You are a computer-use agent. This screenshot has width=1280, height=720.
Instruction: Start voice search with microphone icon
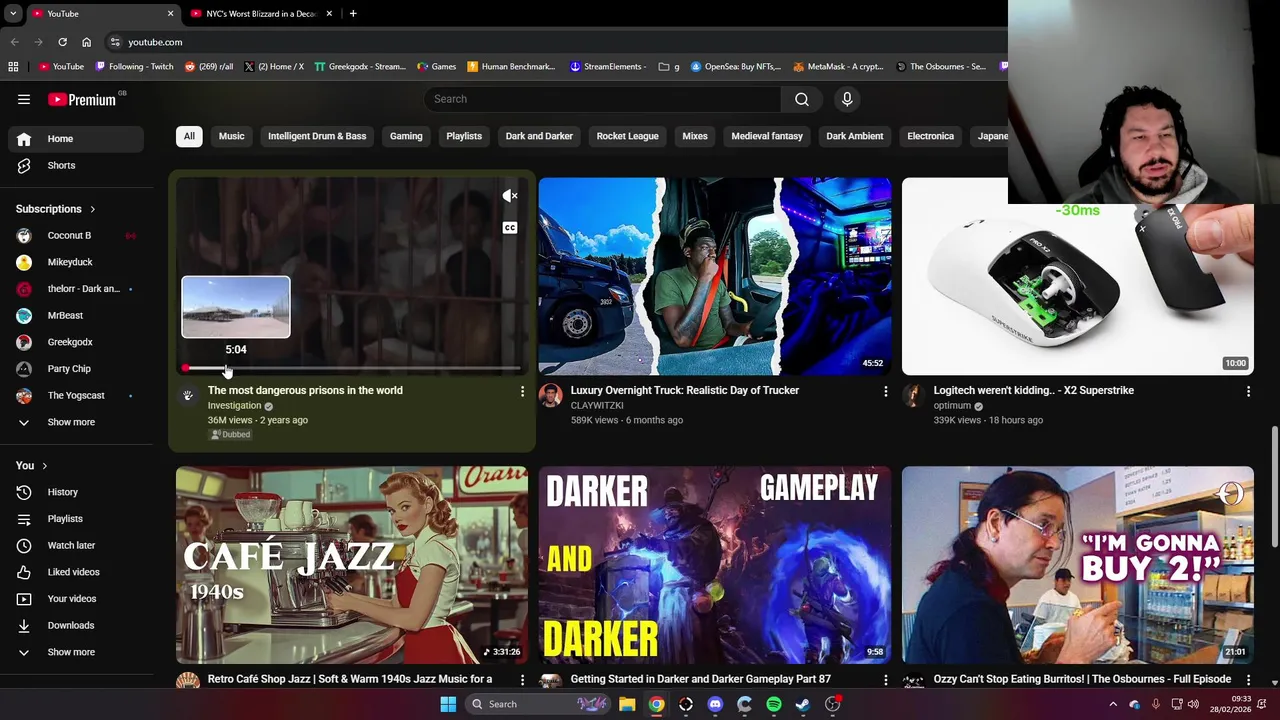(847, 99)
